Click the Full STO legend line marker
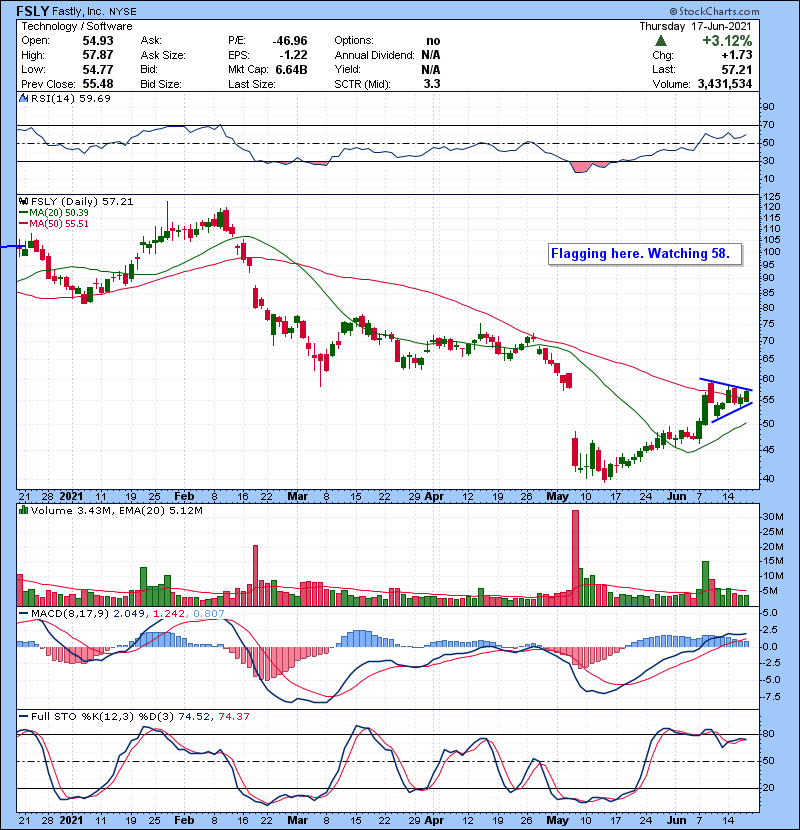Screen dimensions: 800x830 tap(24, 716)
